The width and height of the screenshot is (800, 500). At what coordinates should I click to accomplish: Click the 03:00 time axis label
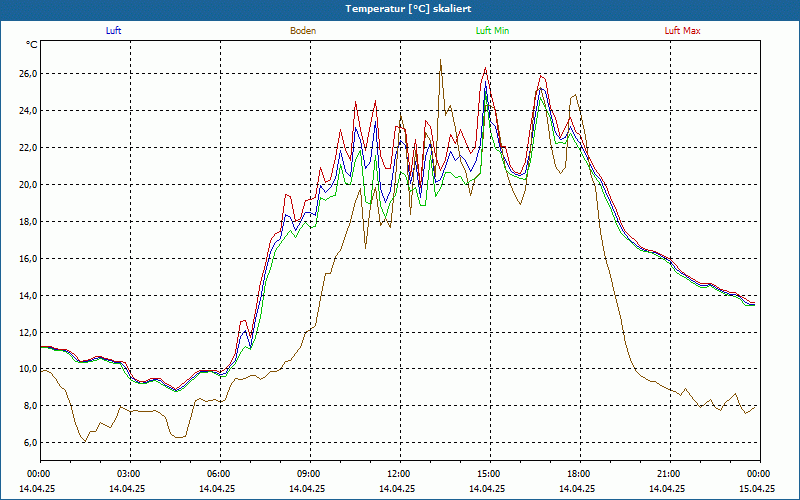(130, 474)
